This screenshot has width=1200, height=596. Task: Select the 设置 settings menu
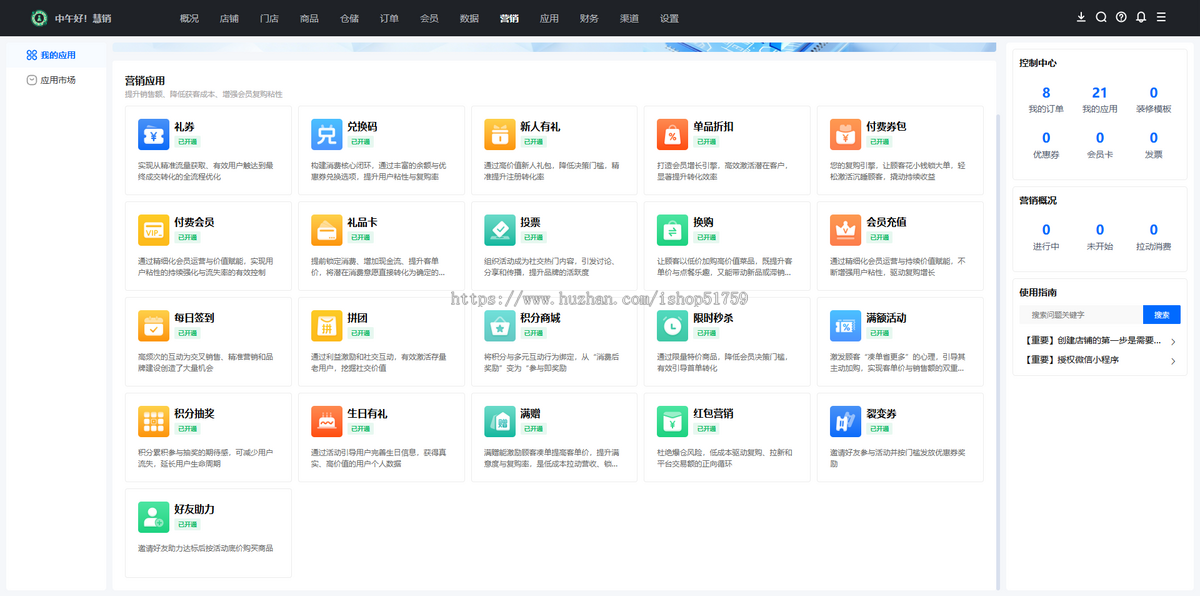point(669,18)
